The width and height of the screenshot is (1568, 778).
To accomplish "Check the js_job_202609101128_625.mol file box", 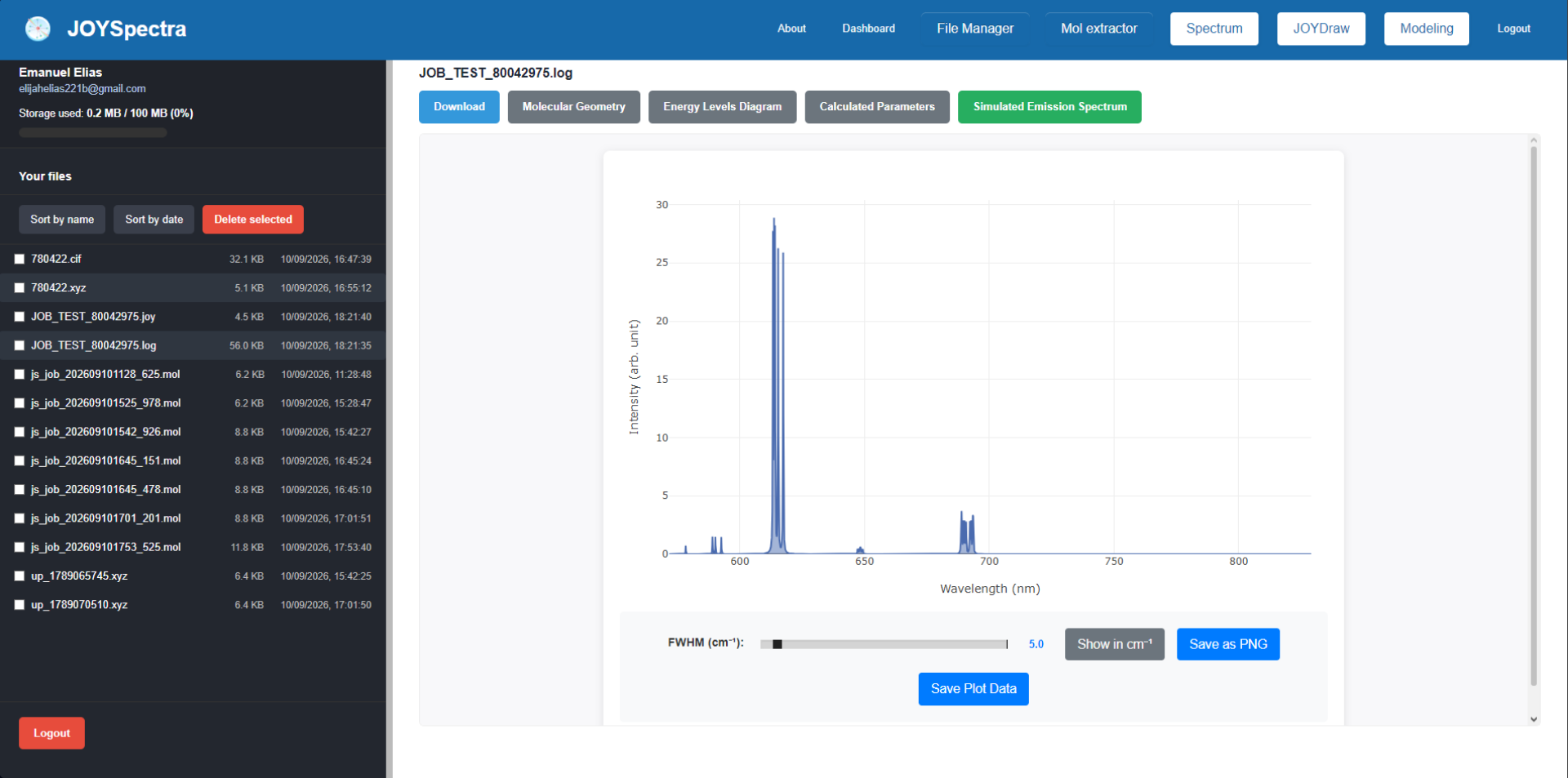I will tap(20, 375).
